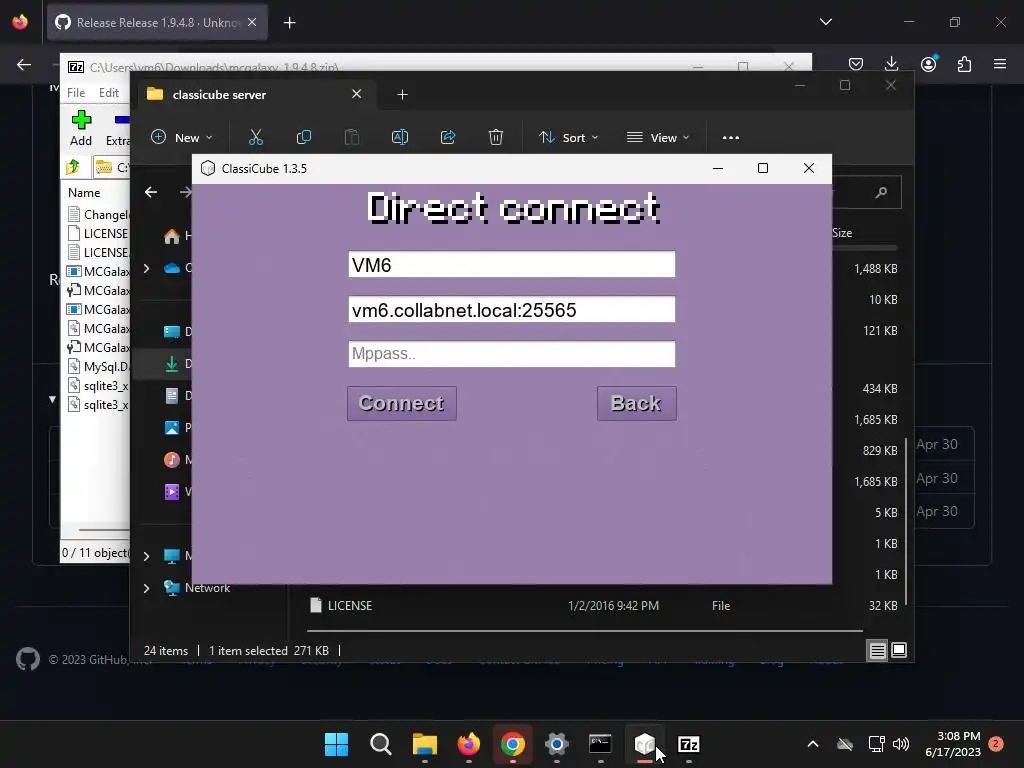Open Windows Search from the taskbar

coord(380,744)
